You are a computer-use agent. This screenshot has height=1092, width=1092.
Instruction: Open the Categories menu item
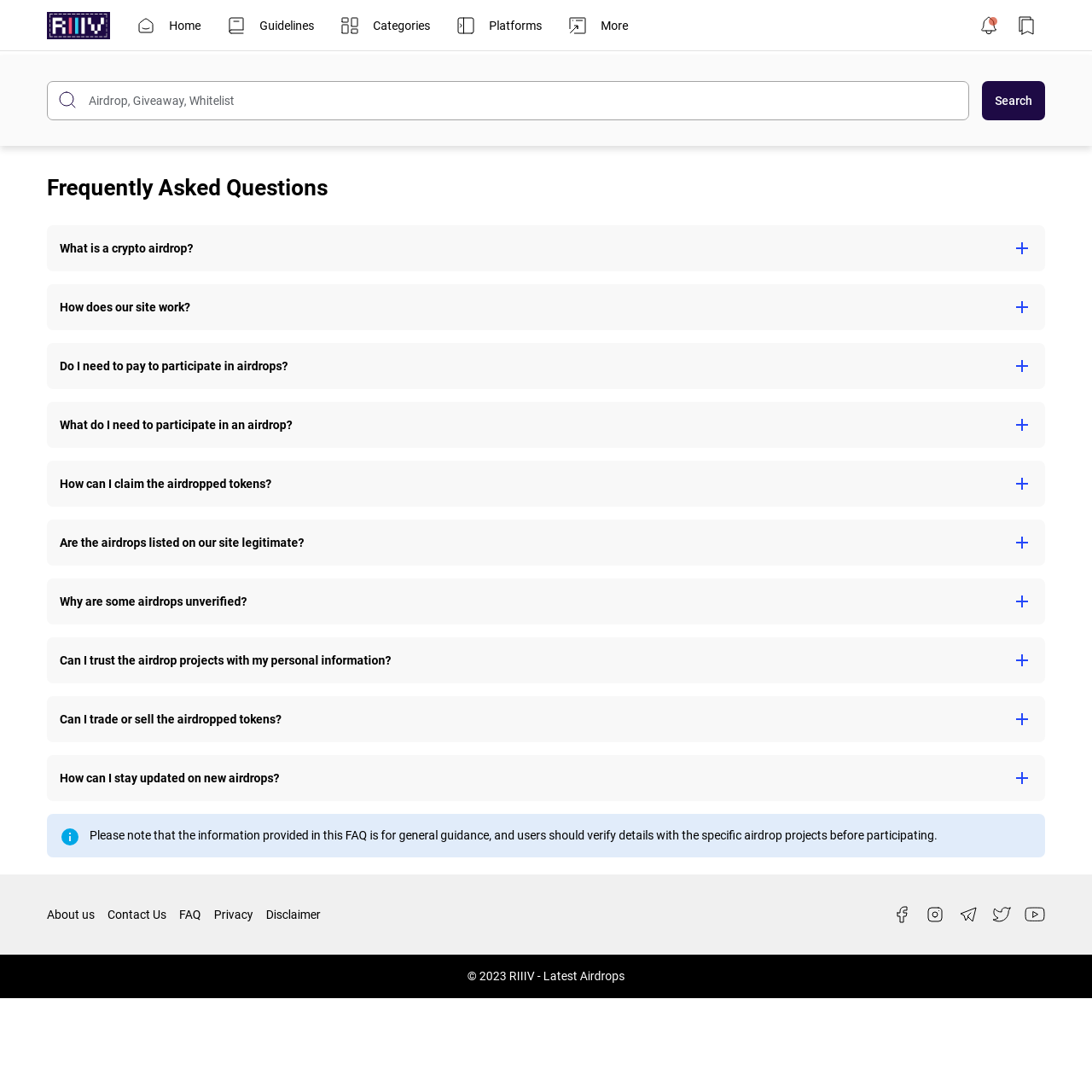click(x=386, y=26)
